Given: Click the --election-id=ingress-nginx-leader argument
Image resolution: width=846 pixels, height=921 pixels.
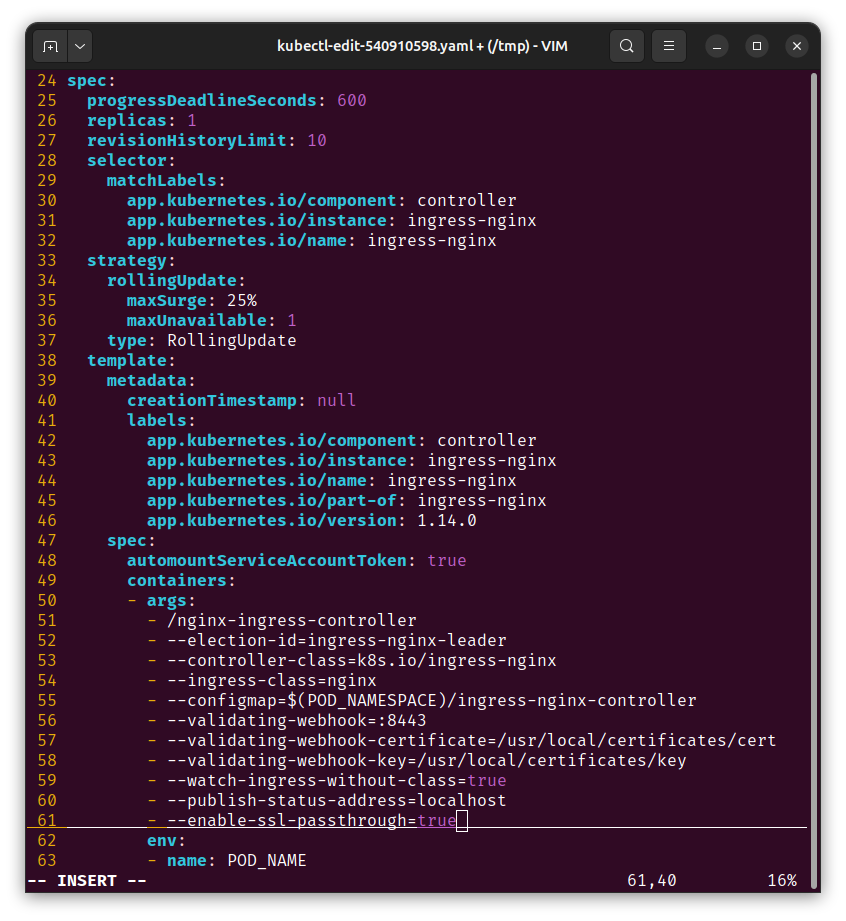Looking at the screenshot, I should [x=337, y=640].
